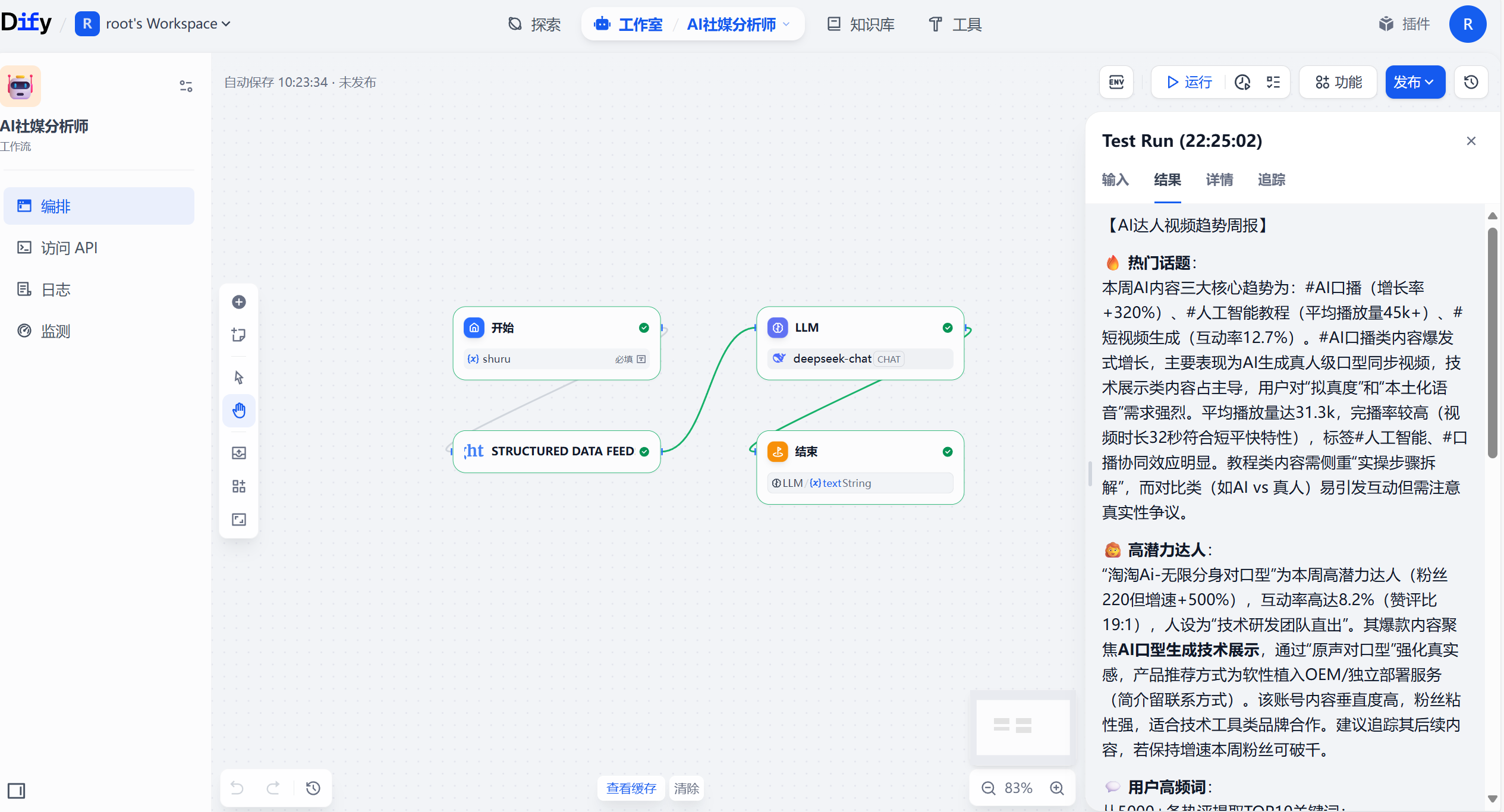
Task: Select the hand pan mode tool
Action: (x=239, y=410)
